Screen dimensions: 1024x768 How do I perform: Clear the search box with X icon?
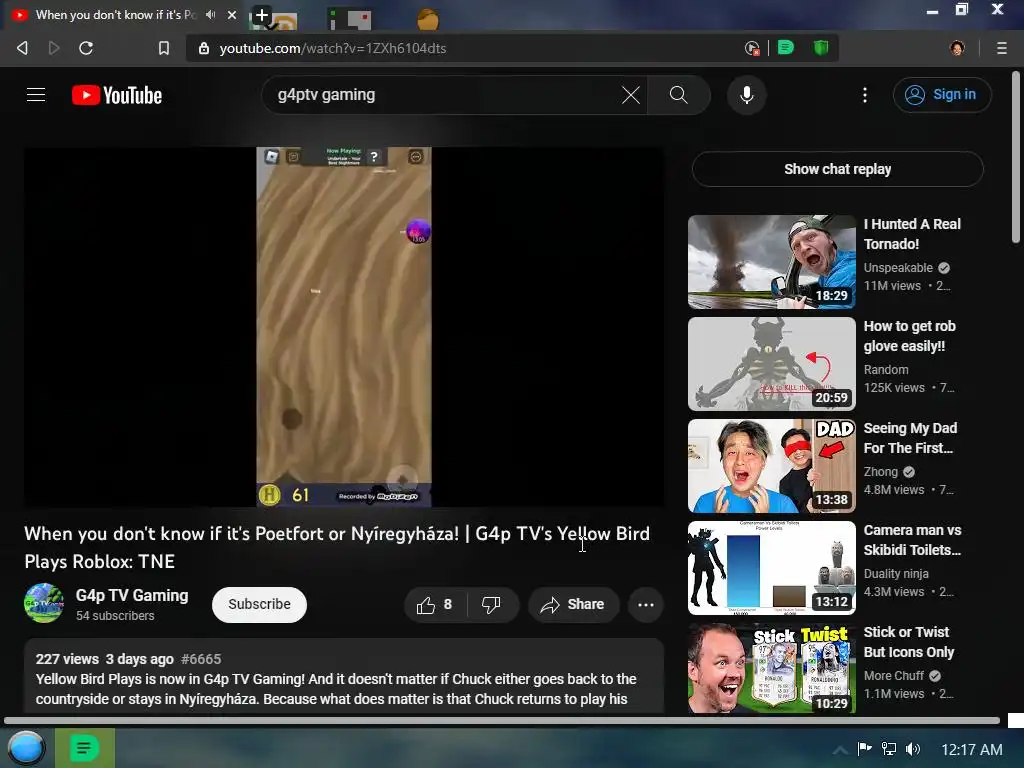pos(630,95)
